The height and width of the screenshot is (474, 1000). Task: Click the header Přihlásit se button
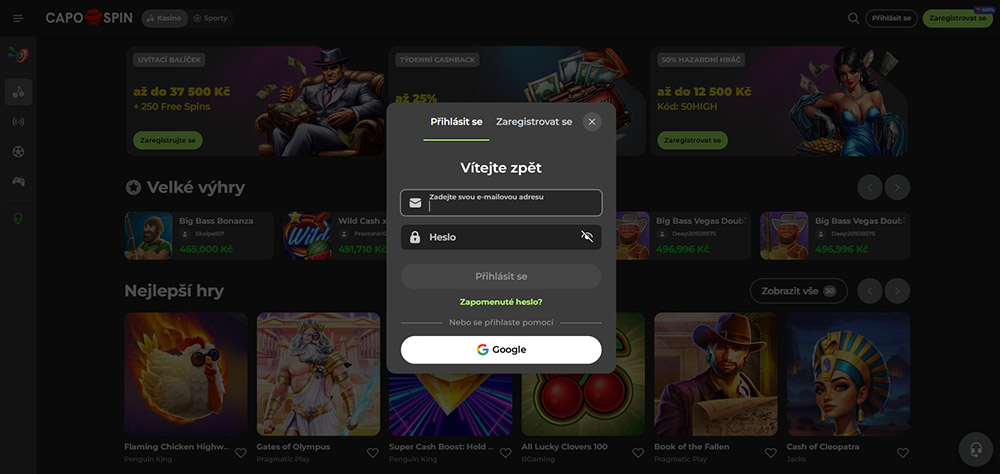891,19
